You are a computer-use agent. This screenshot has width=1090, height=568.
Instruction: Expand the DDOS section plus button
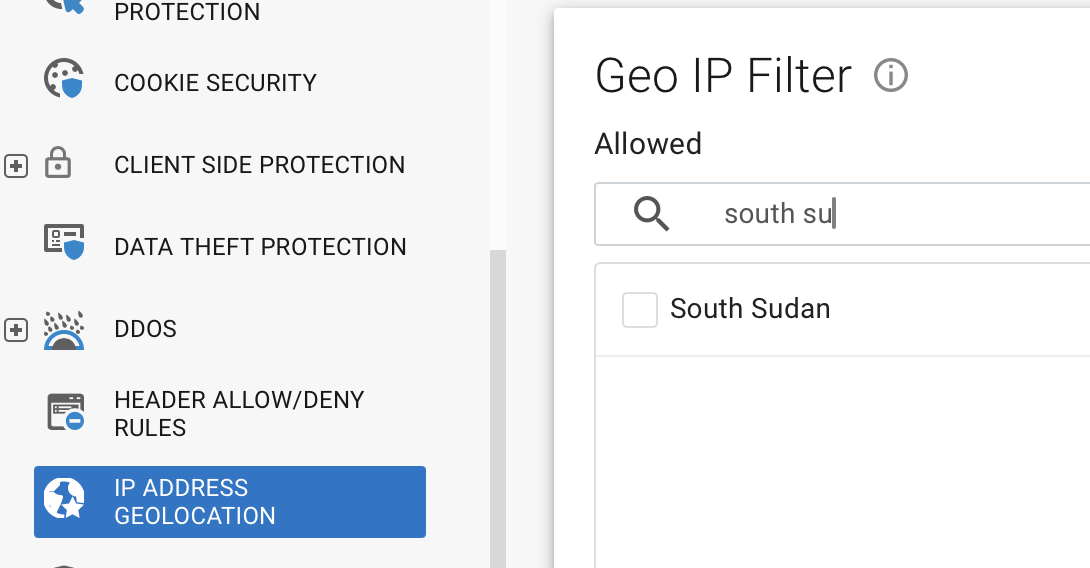tap(16, 330)
